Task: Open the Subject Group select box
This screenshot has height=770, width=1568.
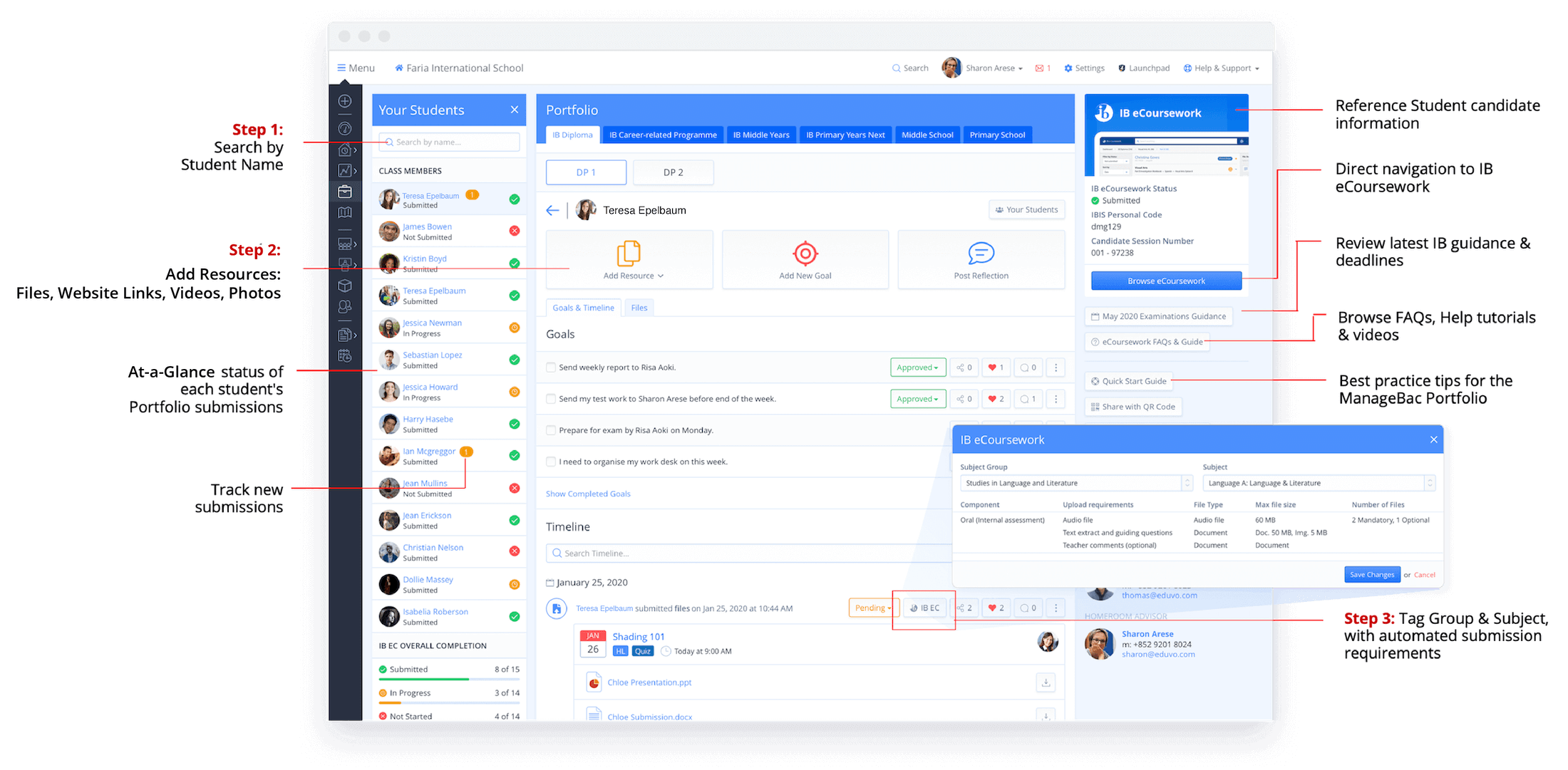Action: (x=1076, y=483)
